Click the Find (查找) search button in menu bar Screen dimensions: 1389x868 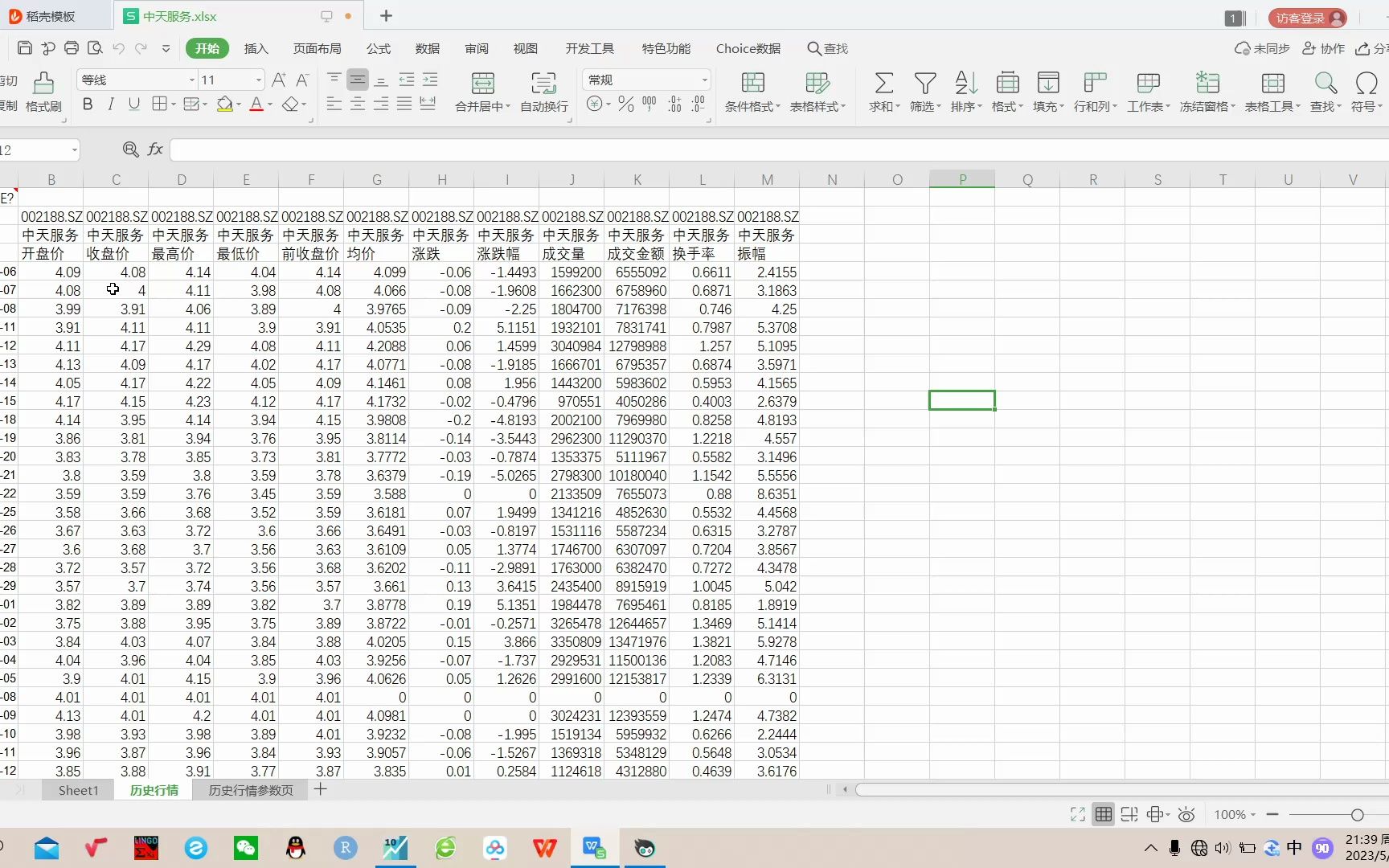(x=828, y=48)
